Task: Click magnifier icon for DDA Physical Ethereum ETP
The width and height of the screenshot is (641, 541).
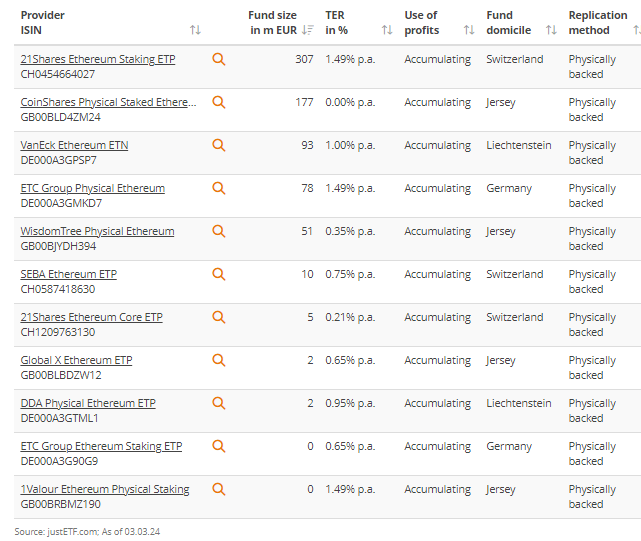Action: click(219, 403)
